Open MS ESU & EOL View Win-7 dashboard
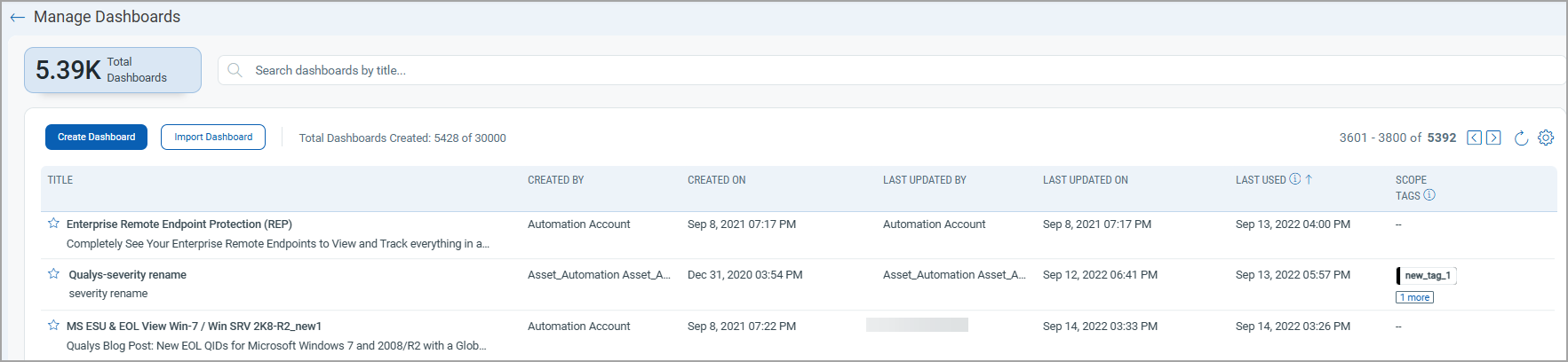Viewport: 1568px width, 362px height. tap(194, 327)
